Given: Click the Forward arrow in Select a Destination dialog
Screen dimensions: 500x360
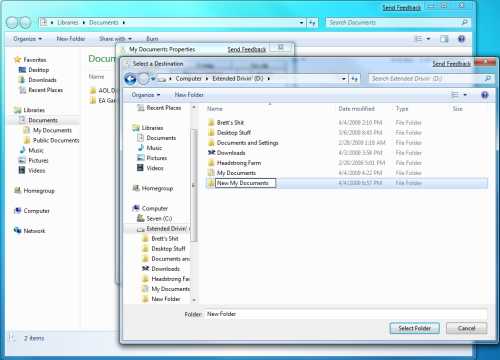Looking at the screenshot, I should pos(143,79).
